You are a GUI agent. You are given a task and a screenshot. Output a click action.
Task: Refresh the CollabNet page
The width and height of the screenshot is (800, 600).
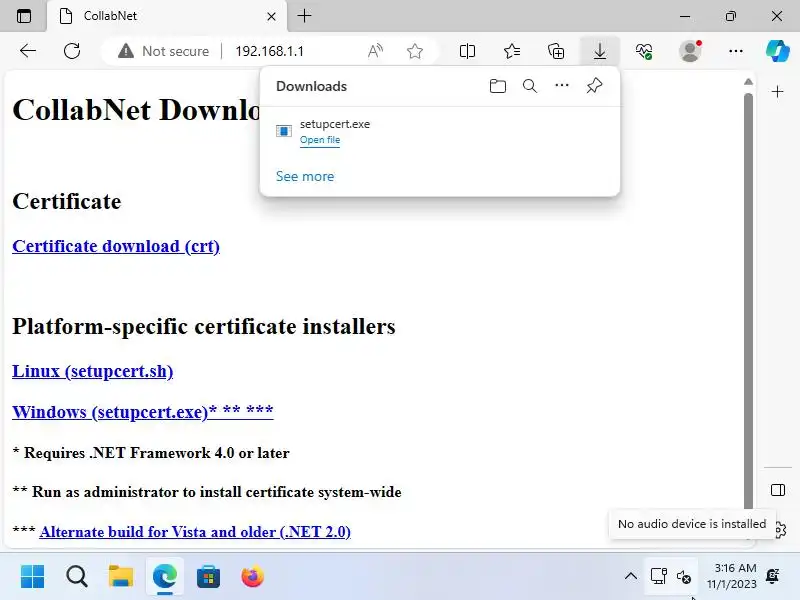coord(72,51)
